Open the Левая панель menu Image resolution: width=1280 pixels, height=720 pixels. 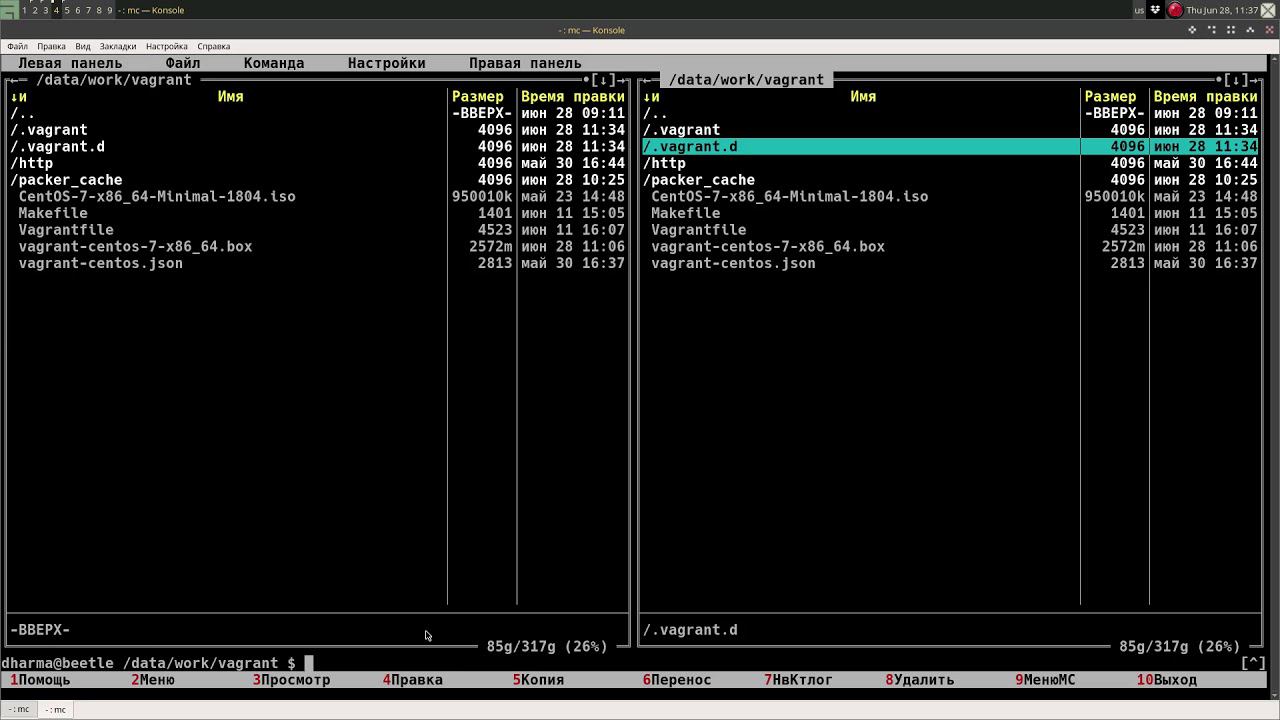point(70,63)
